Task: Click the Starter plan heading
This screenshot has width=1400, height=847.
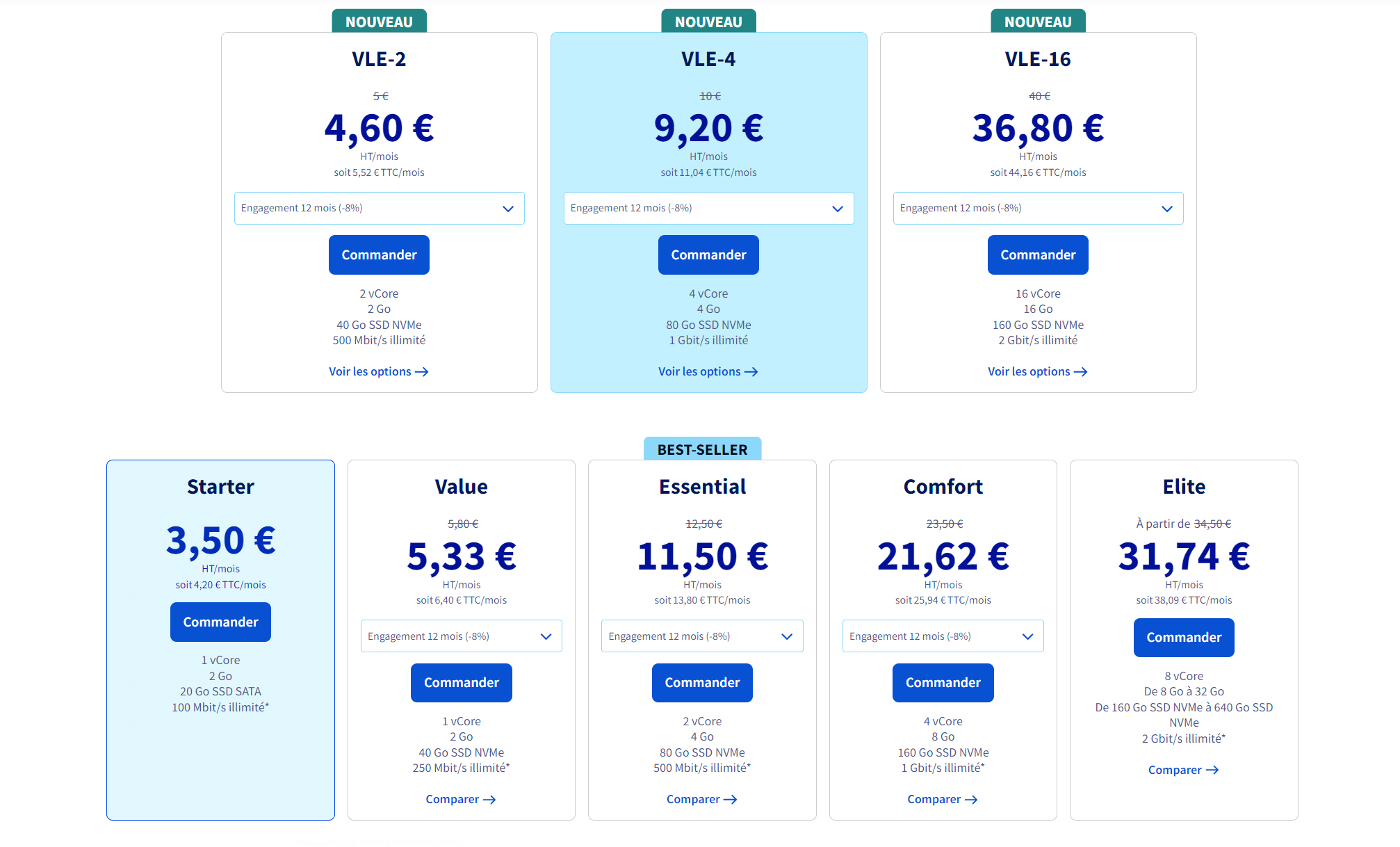Action: (220, 486)
